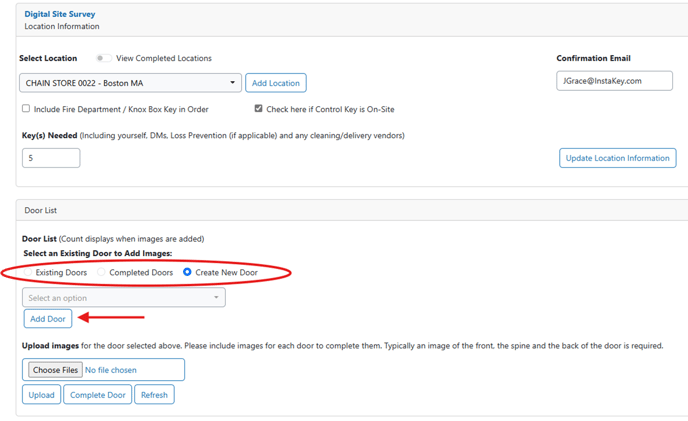This screenshot has height=421, width=688.
Task: Focus the Confirmation Email field
Action: (x=614, y=81)
